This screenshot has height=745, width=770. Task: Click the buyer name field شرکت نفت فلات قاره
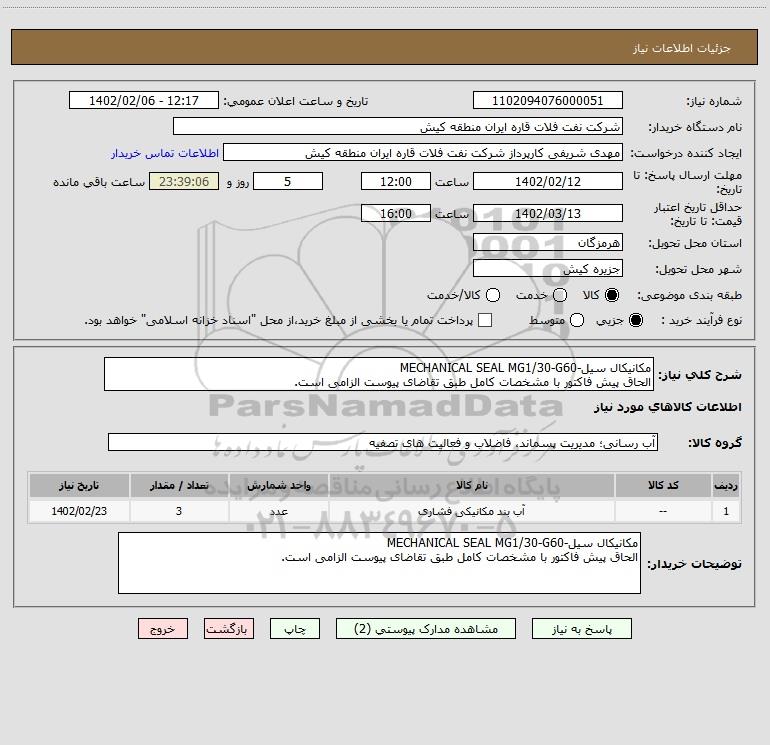[398, 126]
